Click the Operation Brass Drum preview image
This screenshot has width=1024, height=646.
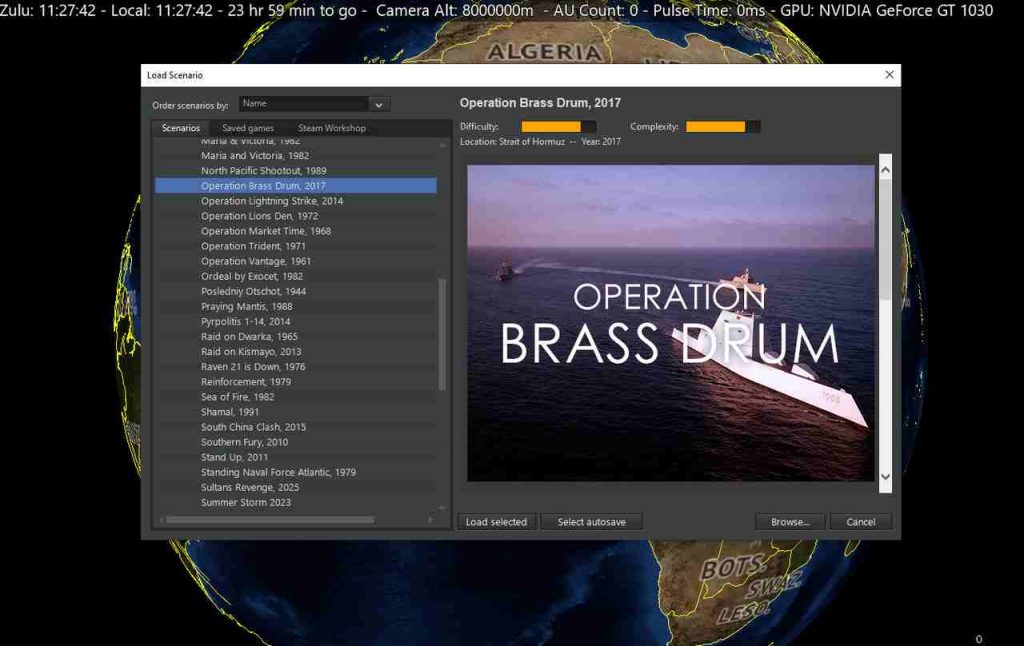pos(671,323)
